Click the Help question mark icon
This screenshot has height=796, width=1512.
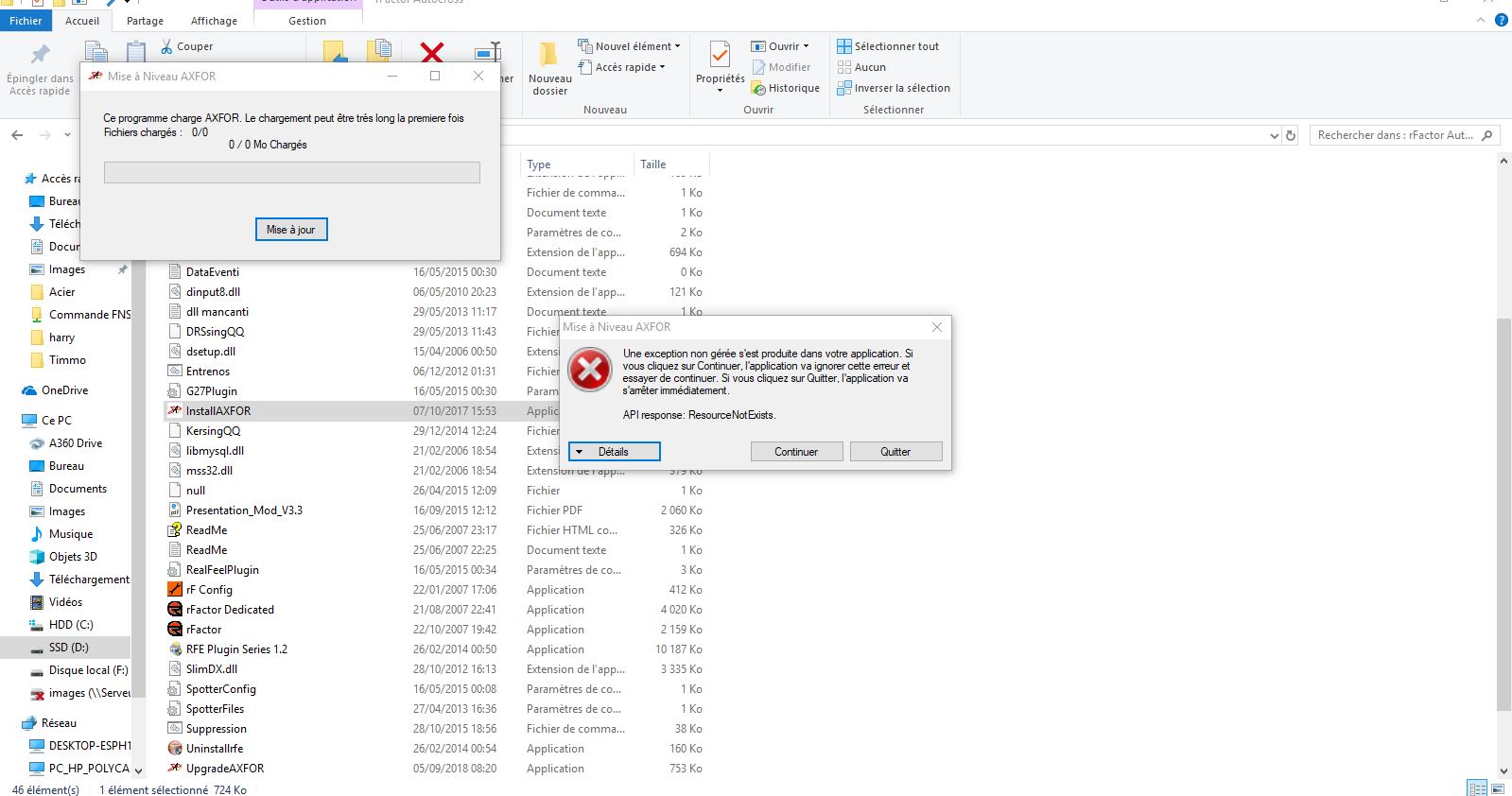pos(1501,20)
